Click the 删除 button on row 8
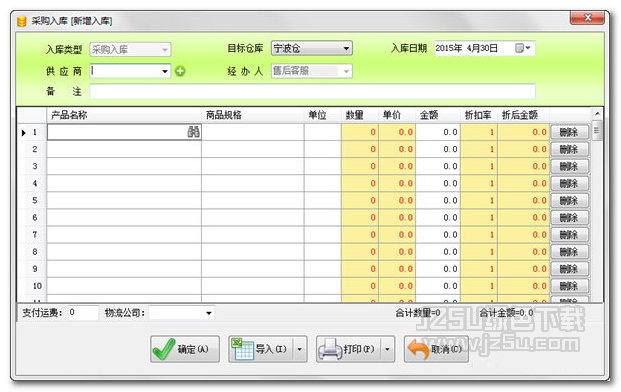Viewport: 621px width, 392px height. [569, 251]
